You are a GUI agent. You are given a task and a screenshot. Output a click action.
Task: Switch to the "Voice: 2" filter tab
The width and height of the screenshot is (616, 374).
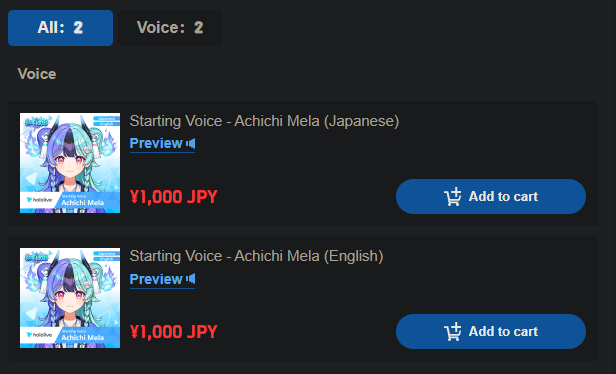[170, 28]
